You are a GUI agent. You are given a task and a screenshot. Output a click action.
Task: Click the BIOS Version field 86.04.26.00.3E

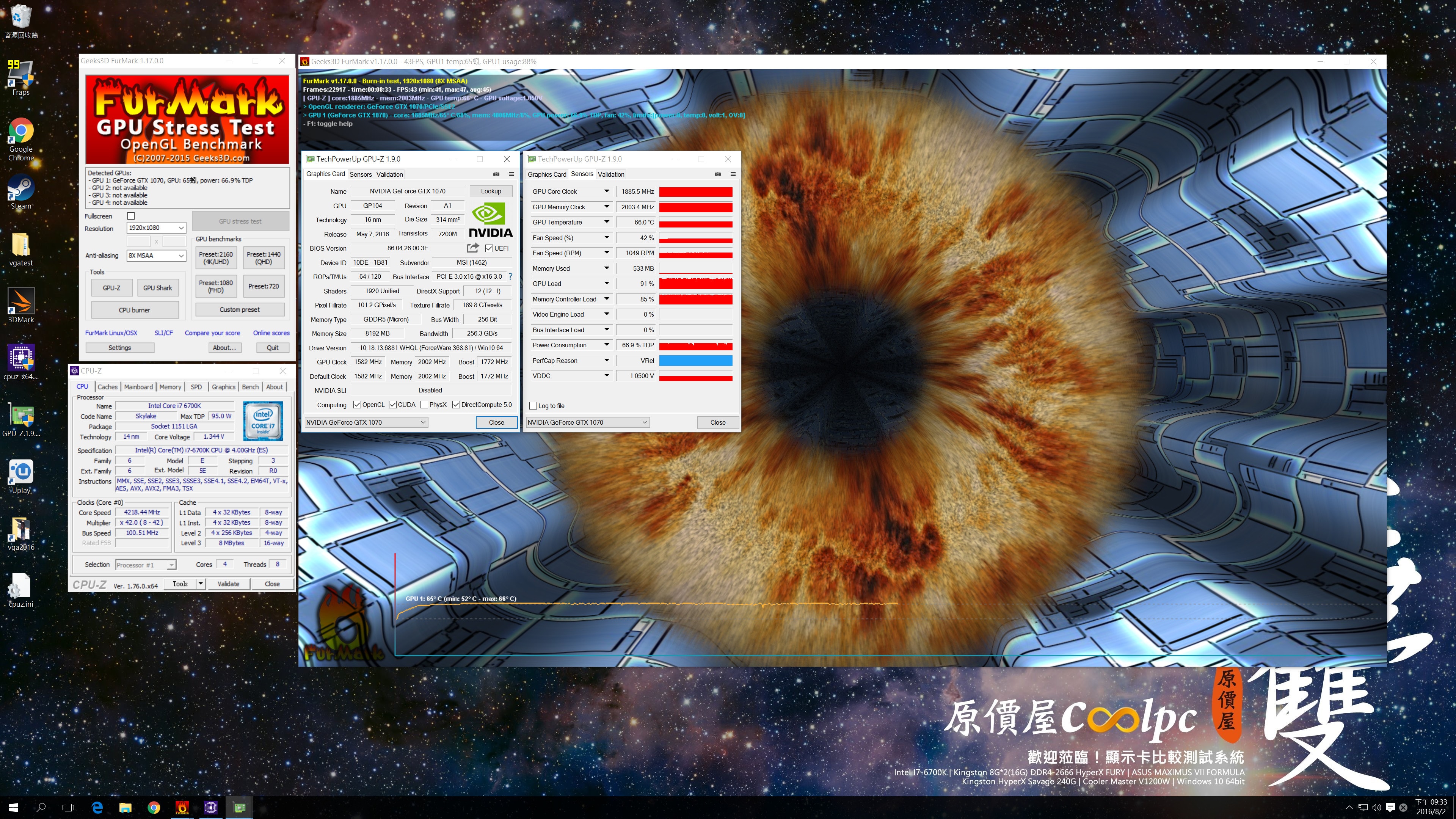pos(408,248)
